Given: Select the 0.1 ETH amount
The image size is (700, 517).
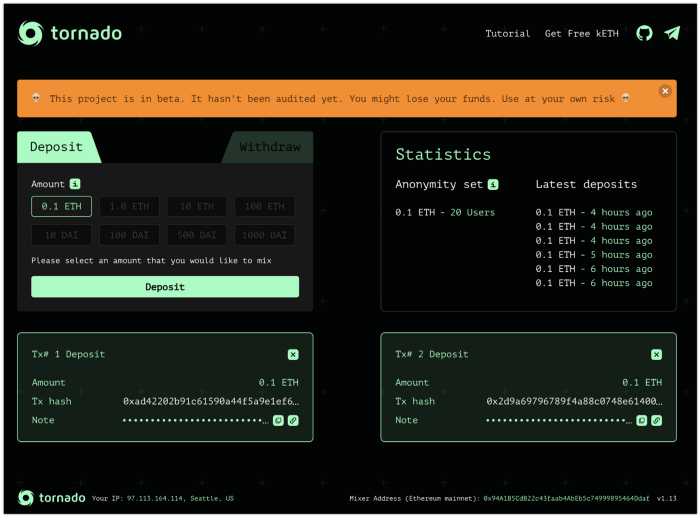Looking at the screenshot, I should pyautogui.click(x=62, y=206).
